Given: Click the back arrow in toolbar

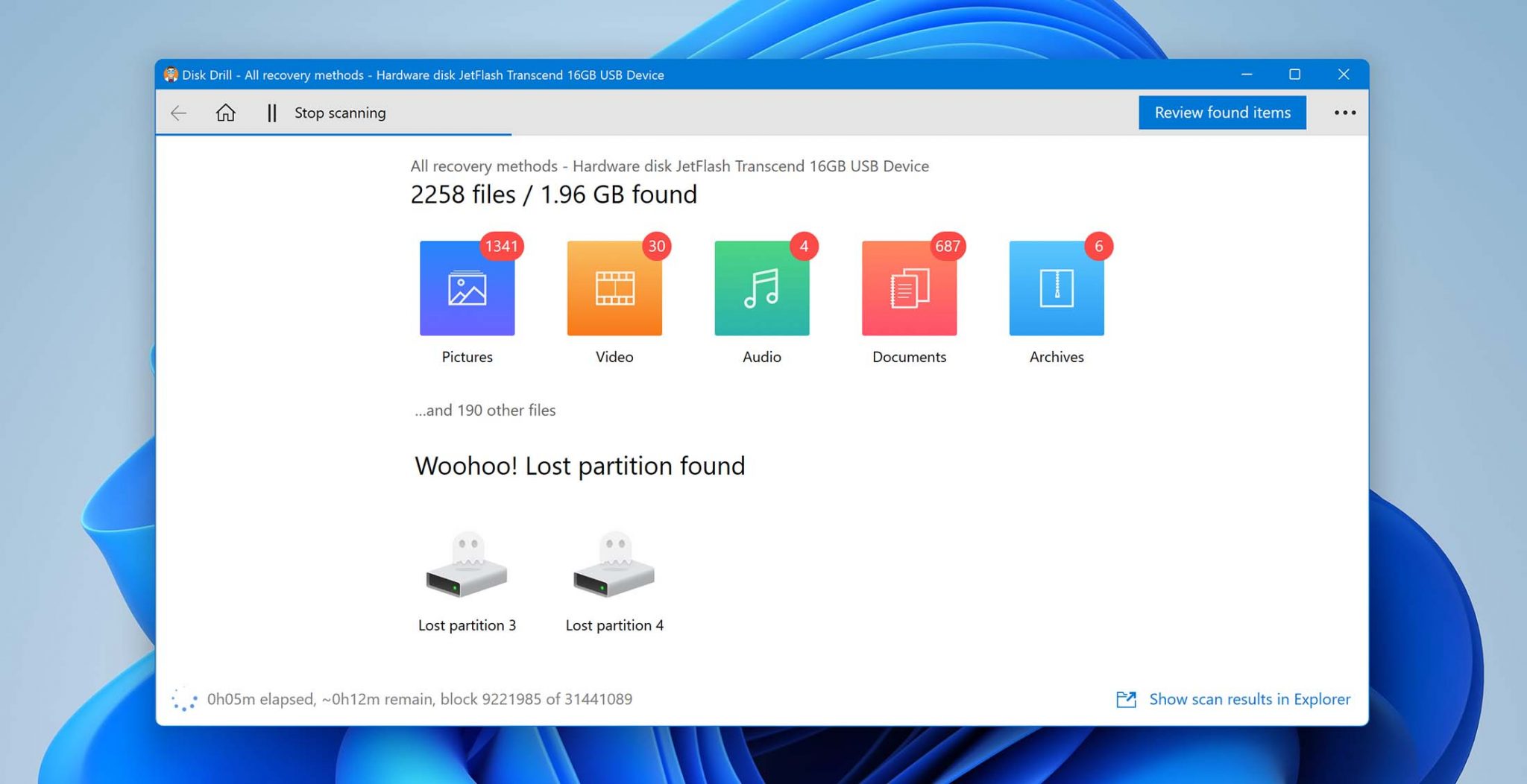Looking at the screenshot, I should 178,113.
